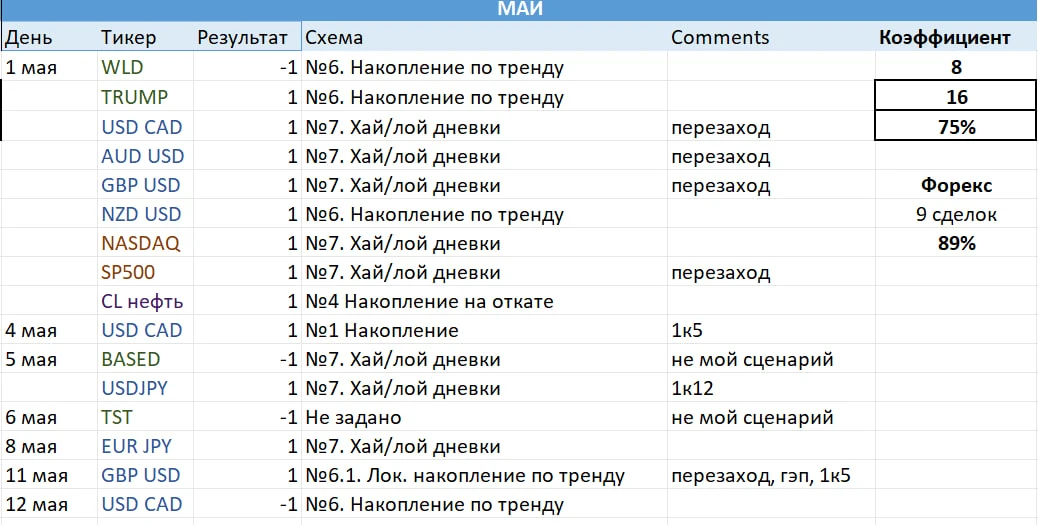
Task: Select the 12 мая date cell
Action: [x=49, y=504]
